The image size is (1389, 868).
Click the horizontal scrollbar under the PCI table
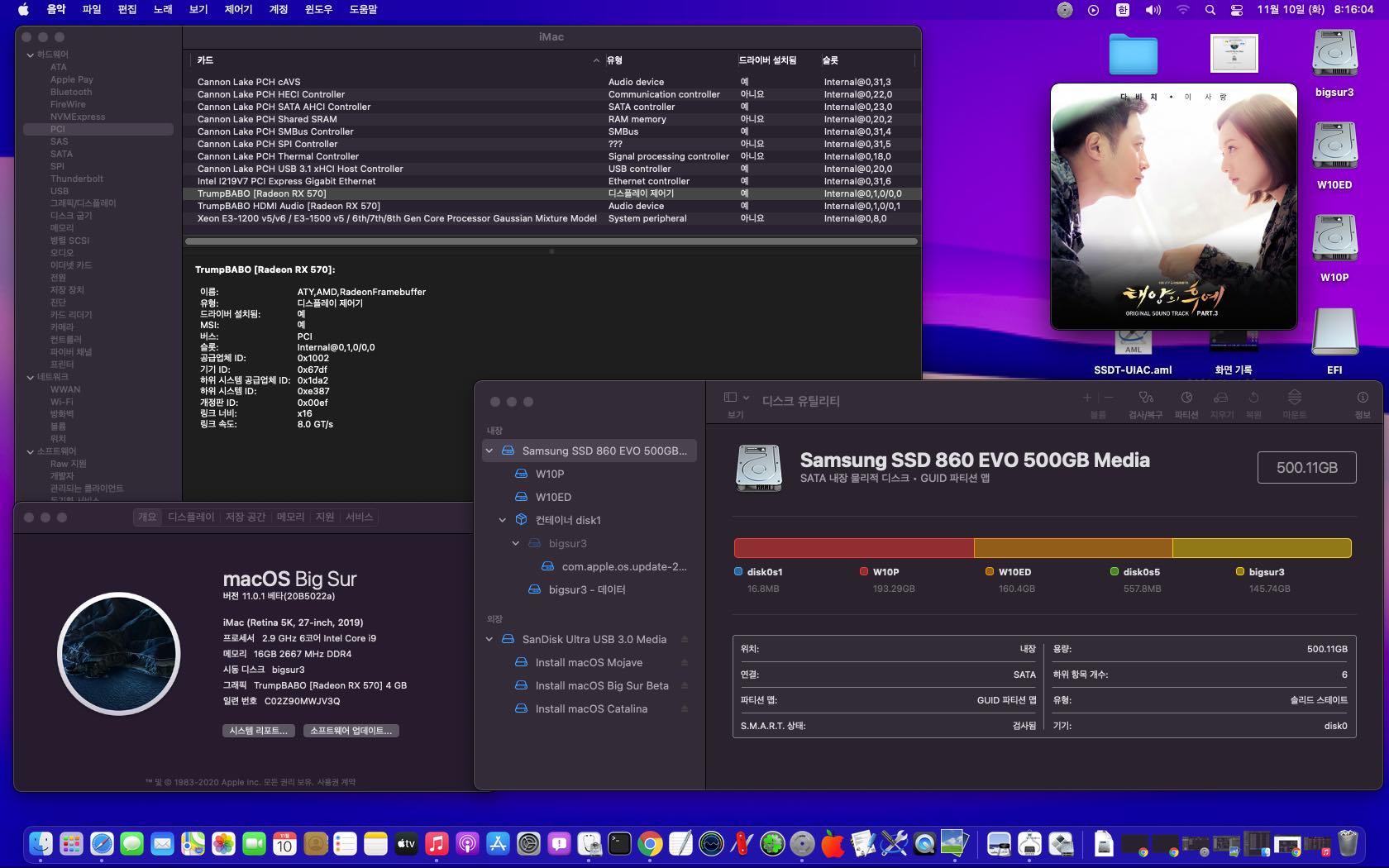[x=551, y=241]
